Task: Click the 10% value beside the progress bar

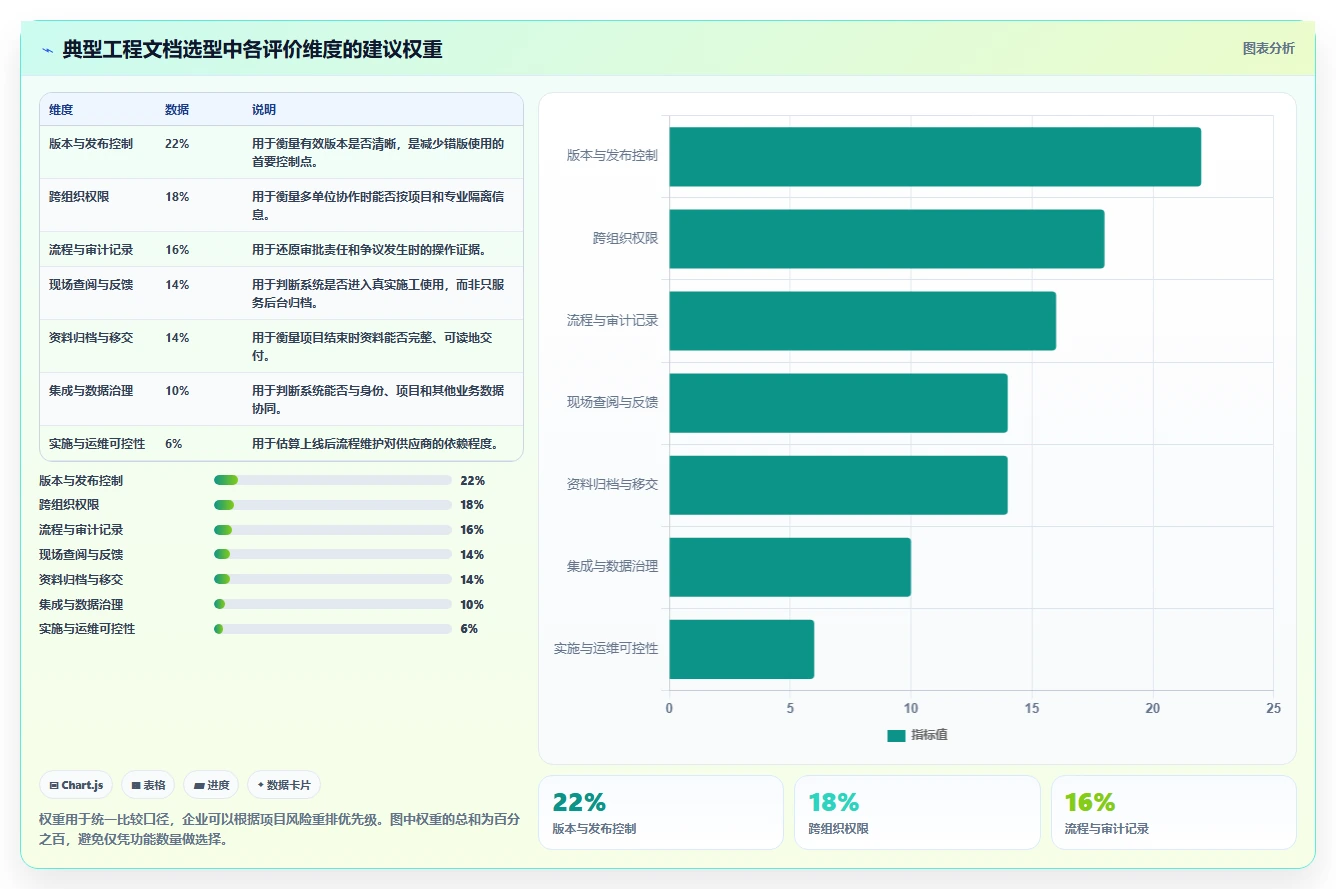Action: click(472, 604)
